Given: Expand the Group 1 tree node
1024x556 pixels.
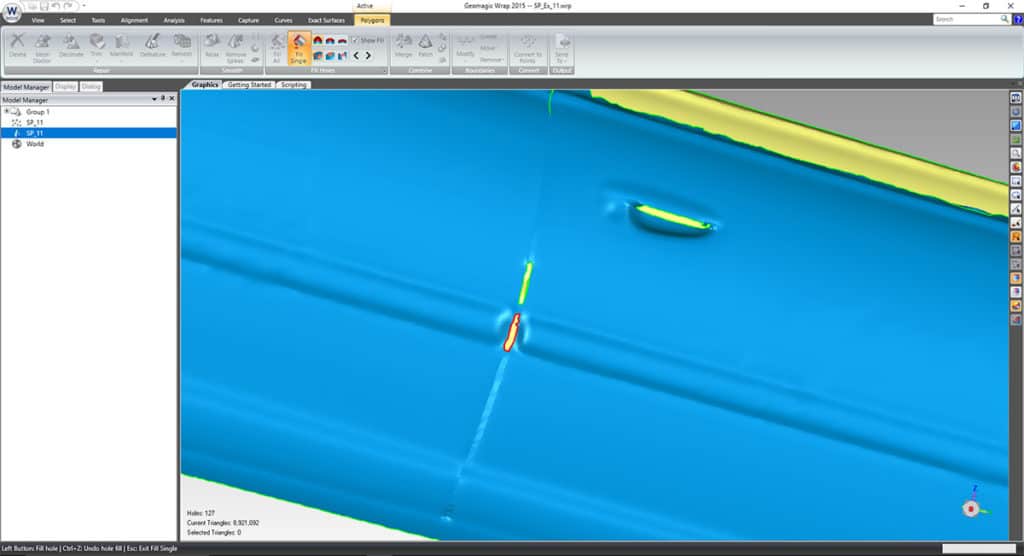Looking at the screenshot, I should click(7, 112).
